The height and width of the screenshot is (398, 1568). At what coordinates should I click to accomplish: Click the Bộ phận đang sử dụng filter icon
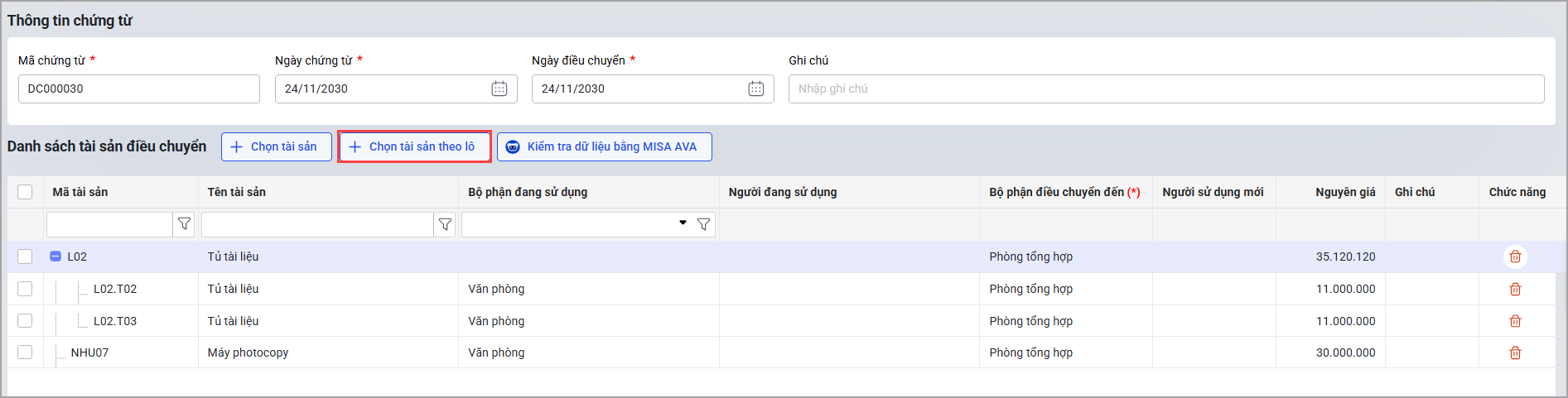(x=703, y=224)
